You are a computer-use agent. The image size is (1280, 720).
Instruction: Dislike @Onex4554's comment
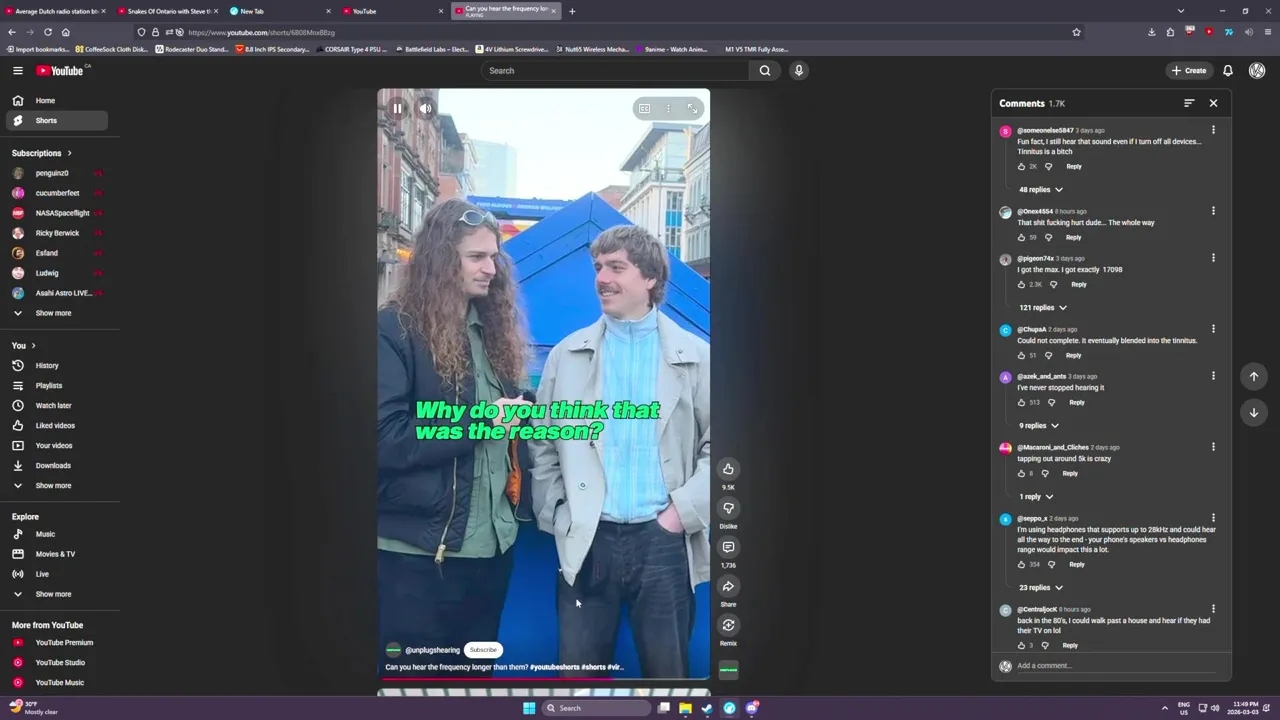pos(1048,238)
